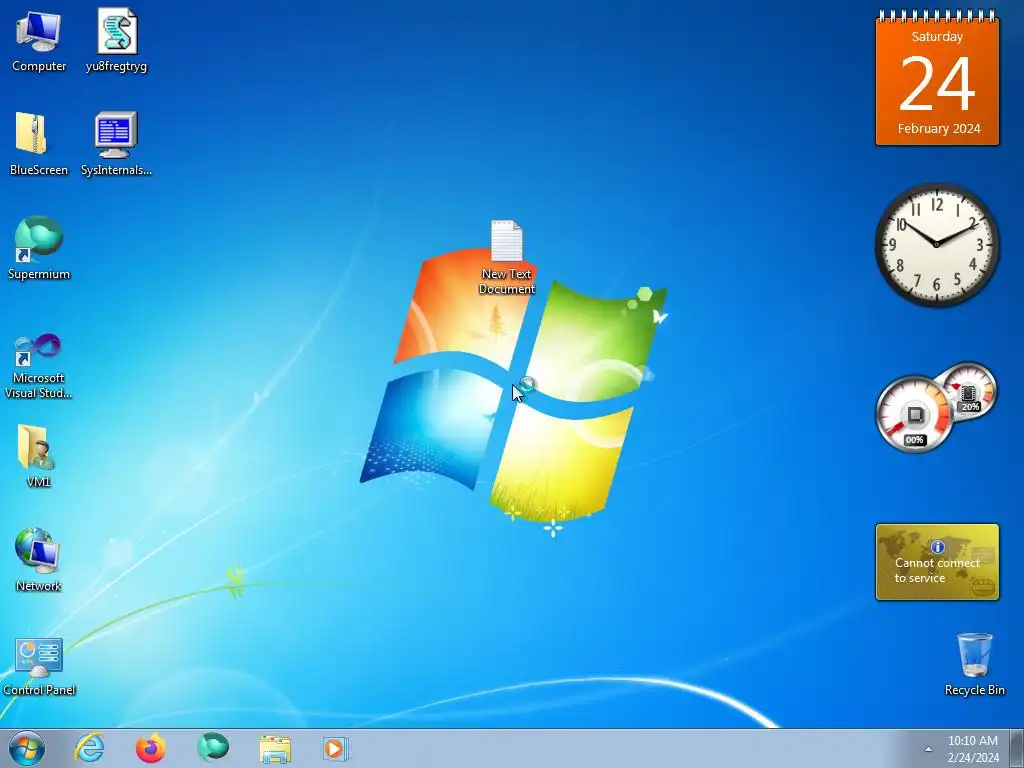Click the analog clock gadget
Viewport: 1024px width, 768px height.
point(936,244)
